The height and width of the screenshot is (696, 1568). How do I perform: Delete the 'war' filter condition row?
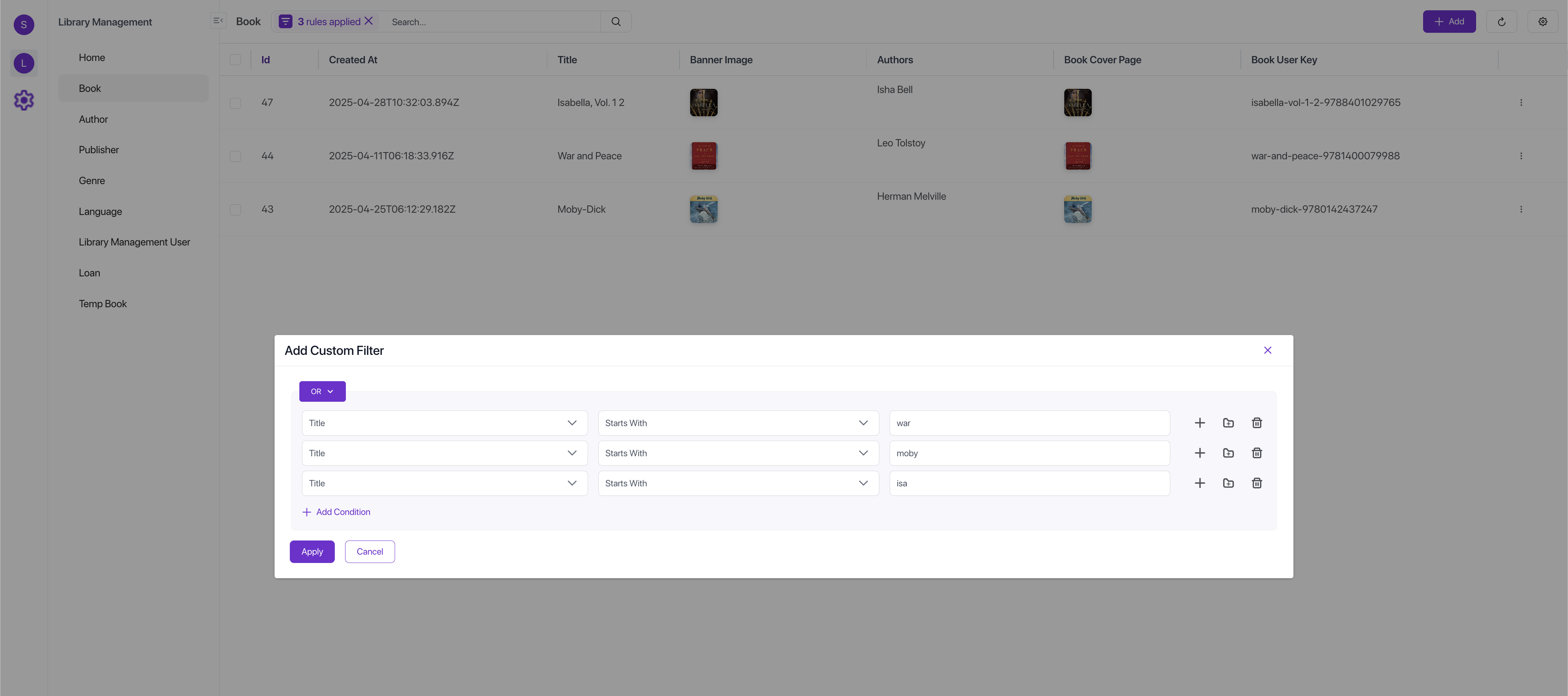point(1256,423)
